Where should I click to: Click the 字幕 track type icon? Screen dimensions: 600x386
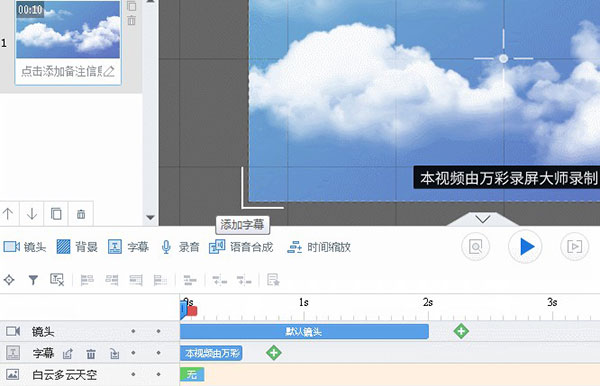(x=13, y=353)
